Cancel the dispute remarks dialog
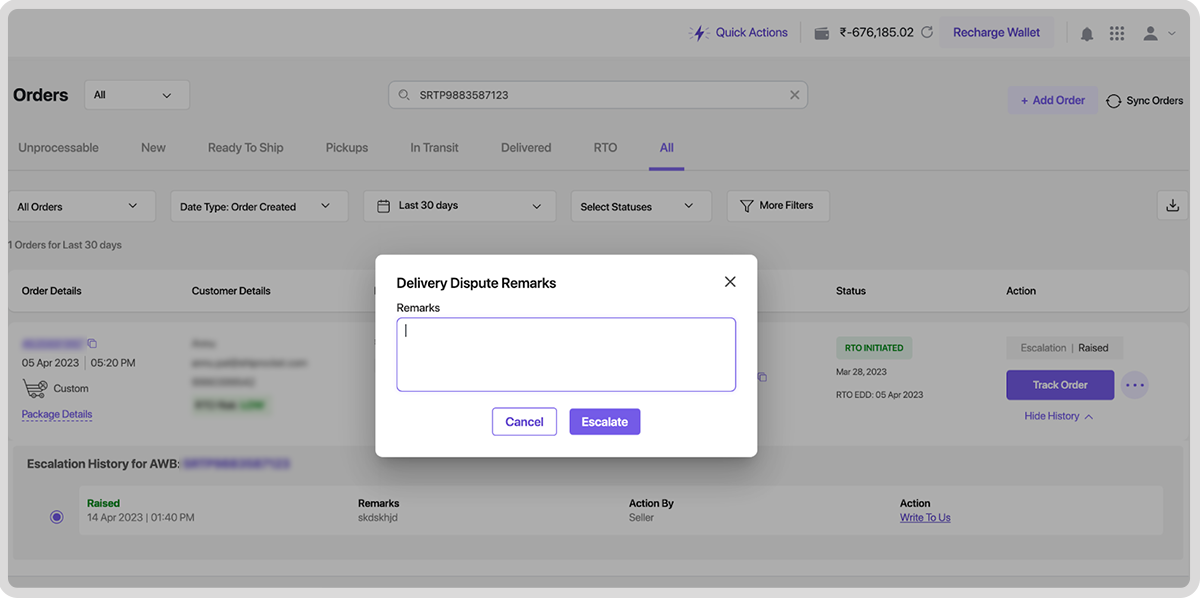This screenshot has width=1200, height=598. [x=524, y=422]
